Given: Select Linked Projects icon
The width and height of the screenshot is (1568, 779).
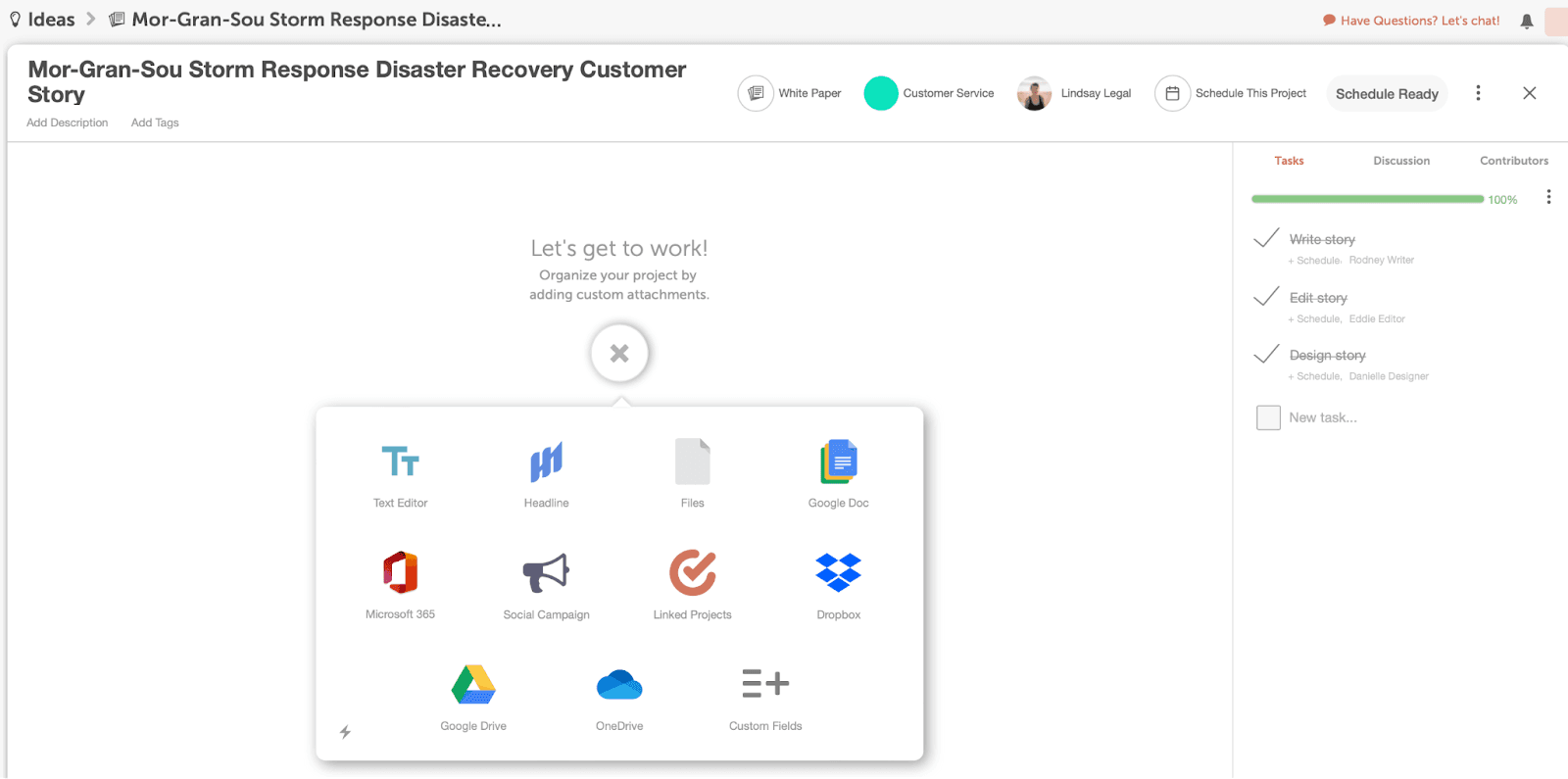Looking at the screenshot, I should (693, 572).
